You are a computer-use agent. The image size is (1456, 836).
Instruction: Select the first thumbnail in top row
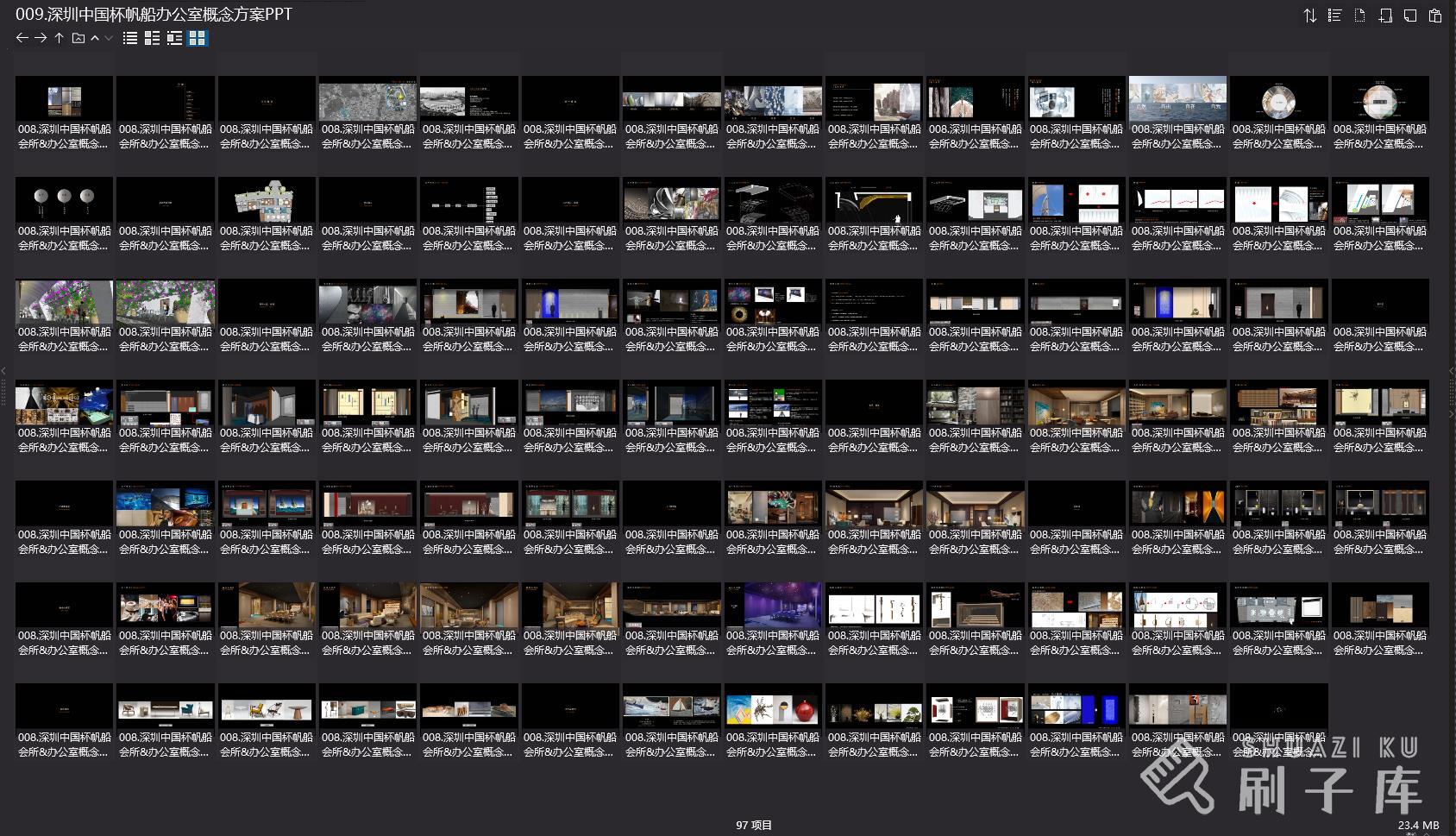[64, 98]
